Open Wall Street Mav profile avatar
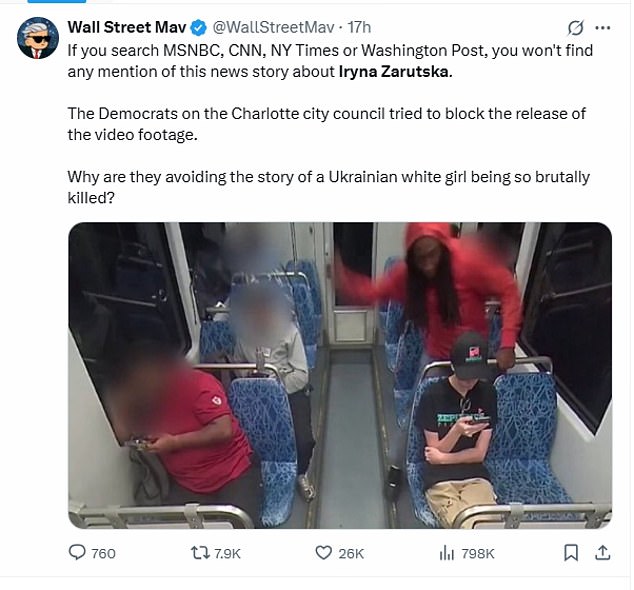The width and height of the screenshot is (634, 590). [38, 38]
